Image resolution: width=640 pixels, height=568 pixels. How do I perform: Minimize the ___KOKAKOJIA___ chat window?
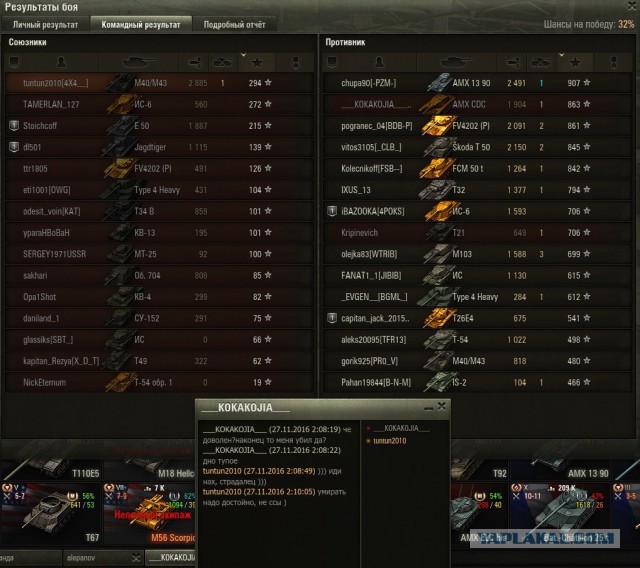pos(429,408)
